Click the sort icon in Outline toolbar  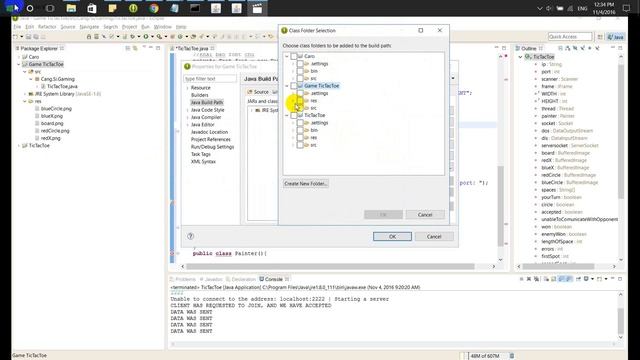[568, 48]
